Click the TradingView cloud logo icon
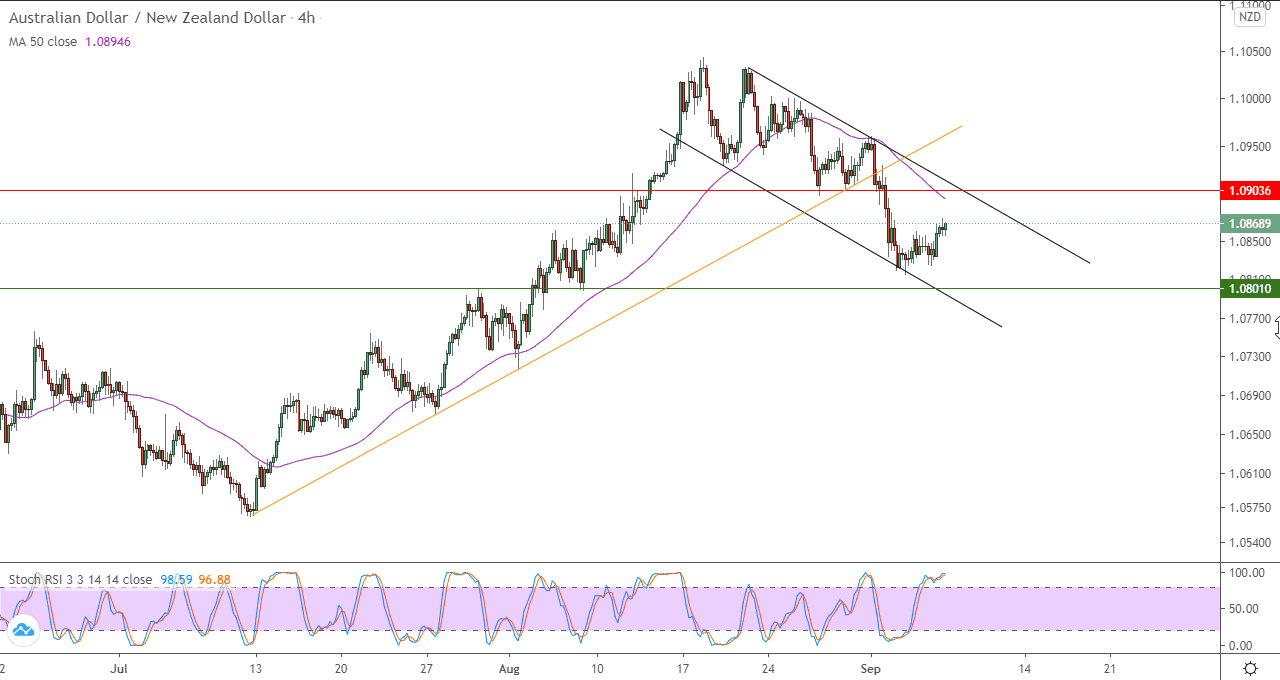The height and width of the screenshot is (680, 1280). pos(24,630)
